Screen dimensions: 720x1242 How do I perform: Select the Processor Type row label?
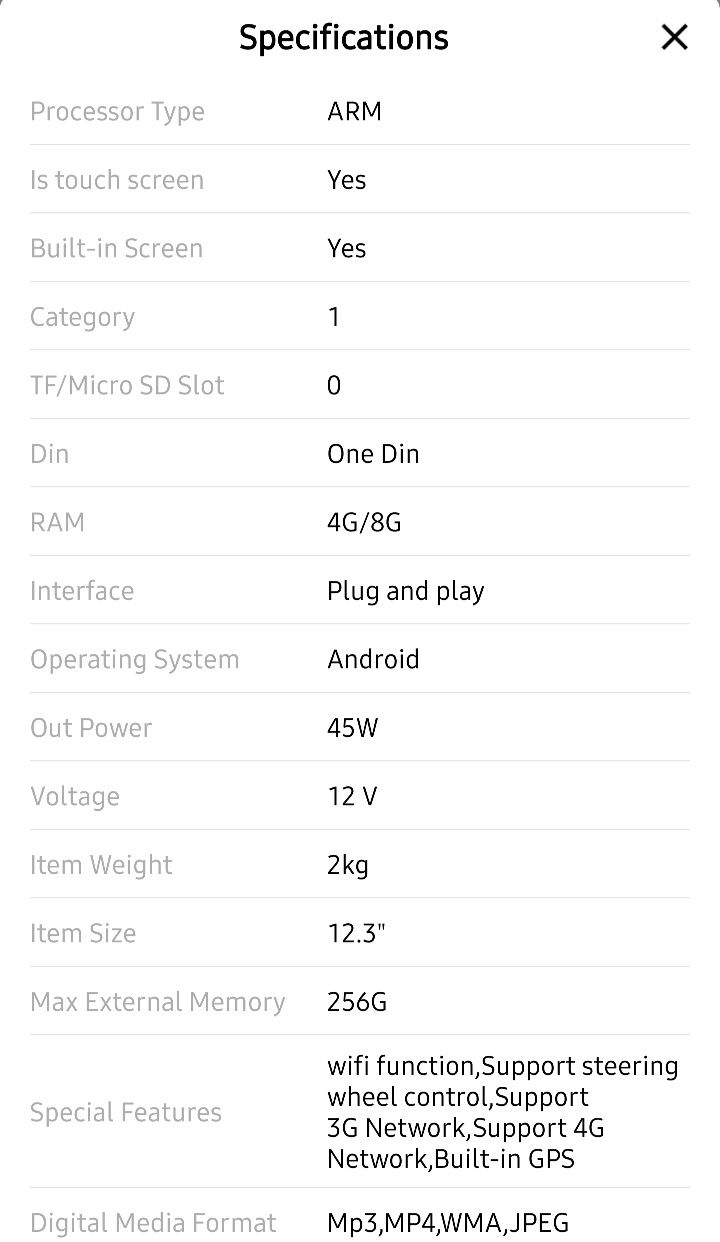[x=117, y=112]
